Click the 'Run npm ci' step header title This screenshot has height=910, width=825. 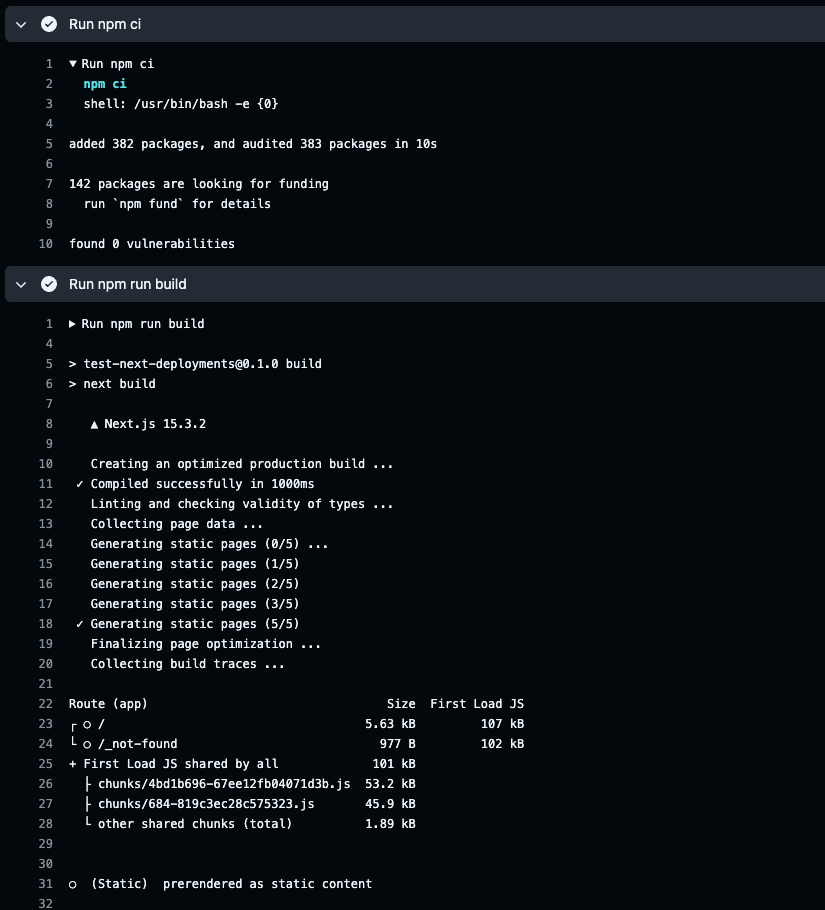(105, 24)
